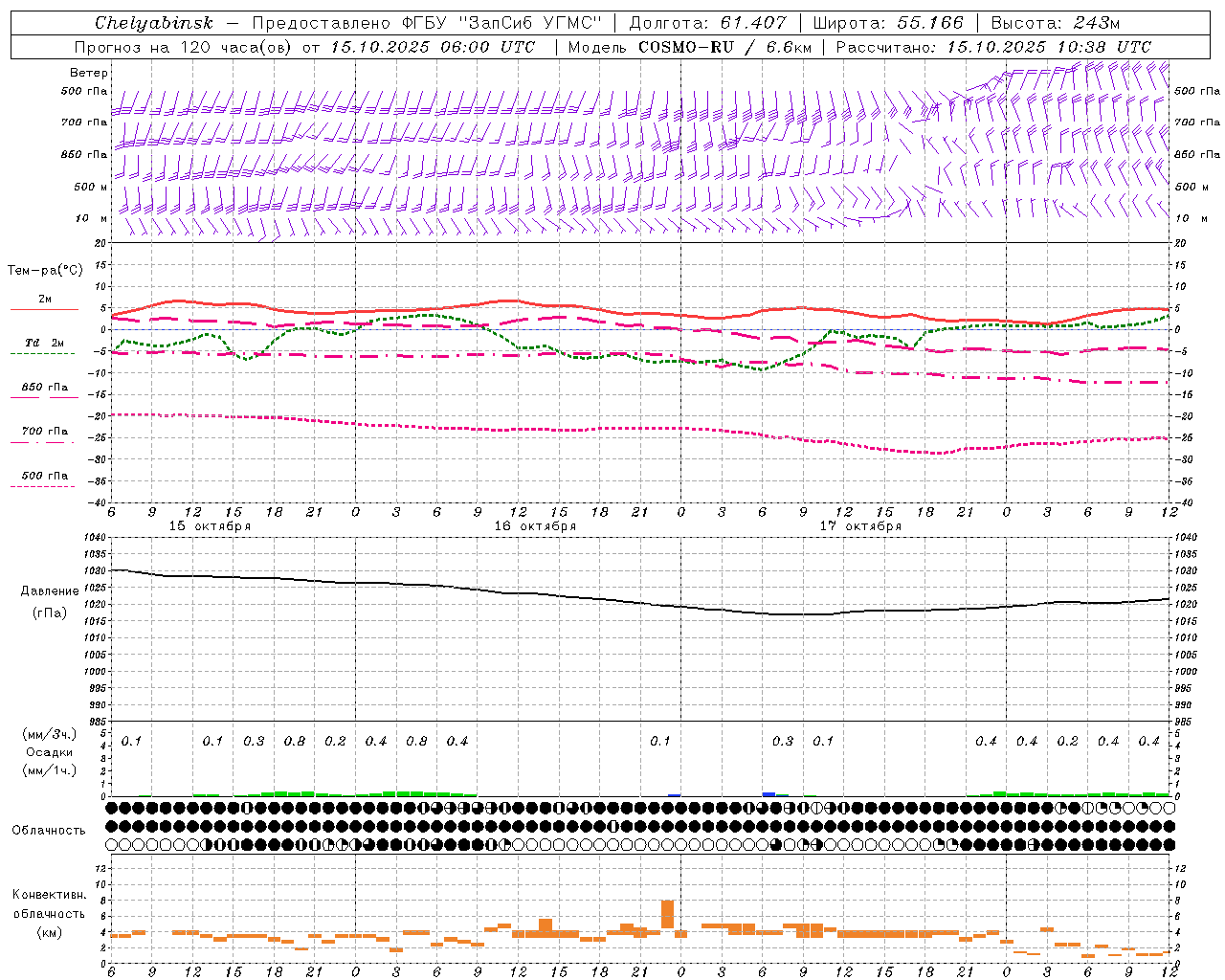Click the 500 гПа temperature legend entry
This screenshot has width=1225, height=980.
(x=45, y=476)
